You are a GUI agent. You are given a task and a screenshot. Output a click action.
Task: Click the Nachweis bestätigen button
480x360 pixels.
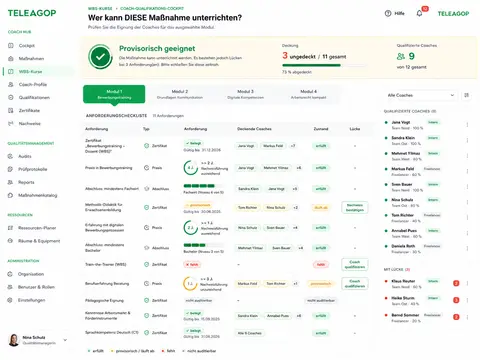pyautogui.click(x=355, y=207)
